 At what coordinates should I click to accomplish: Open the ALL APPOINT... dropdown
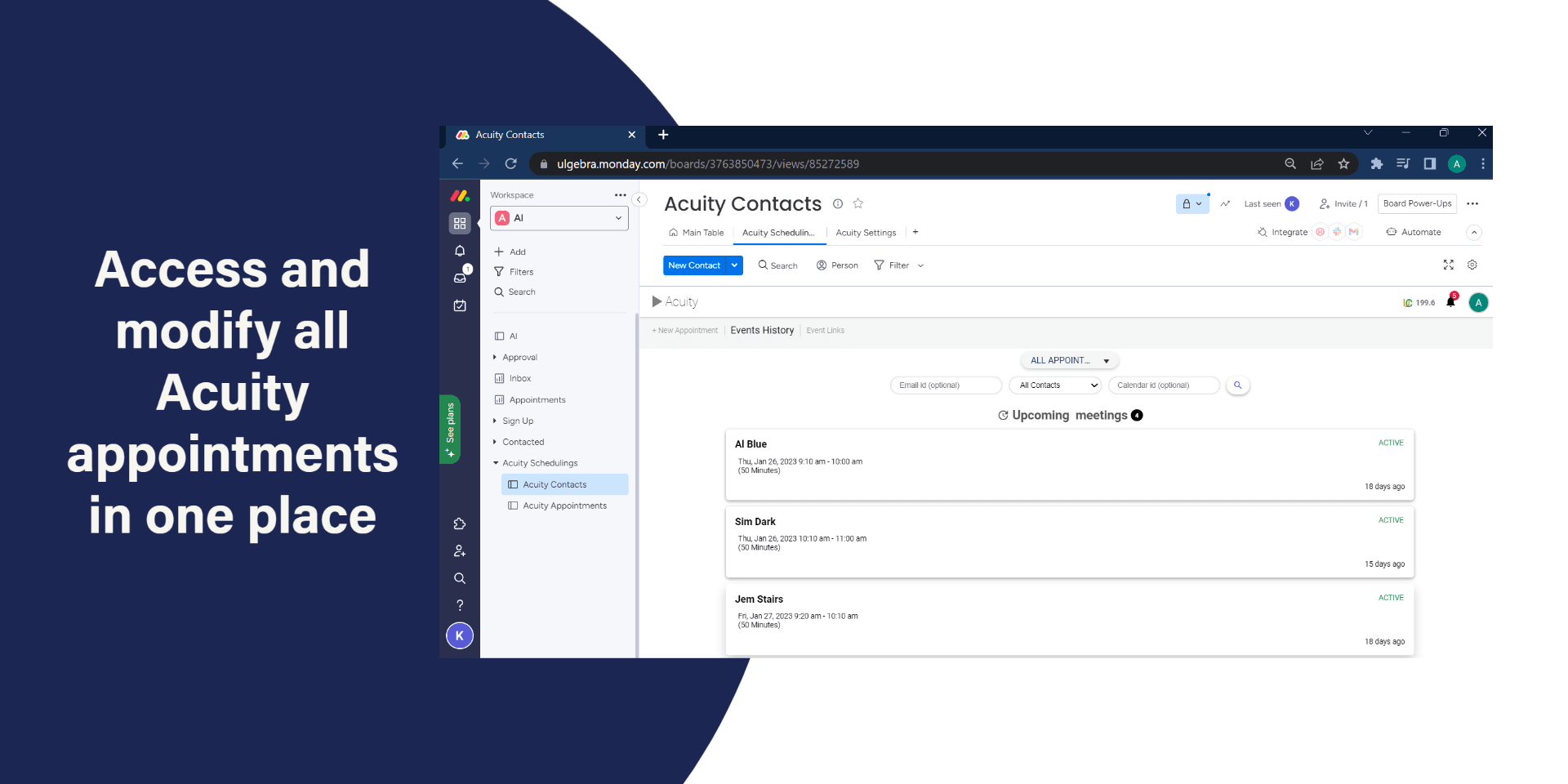click(1070, 360)
